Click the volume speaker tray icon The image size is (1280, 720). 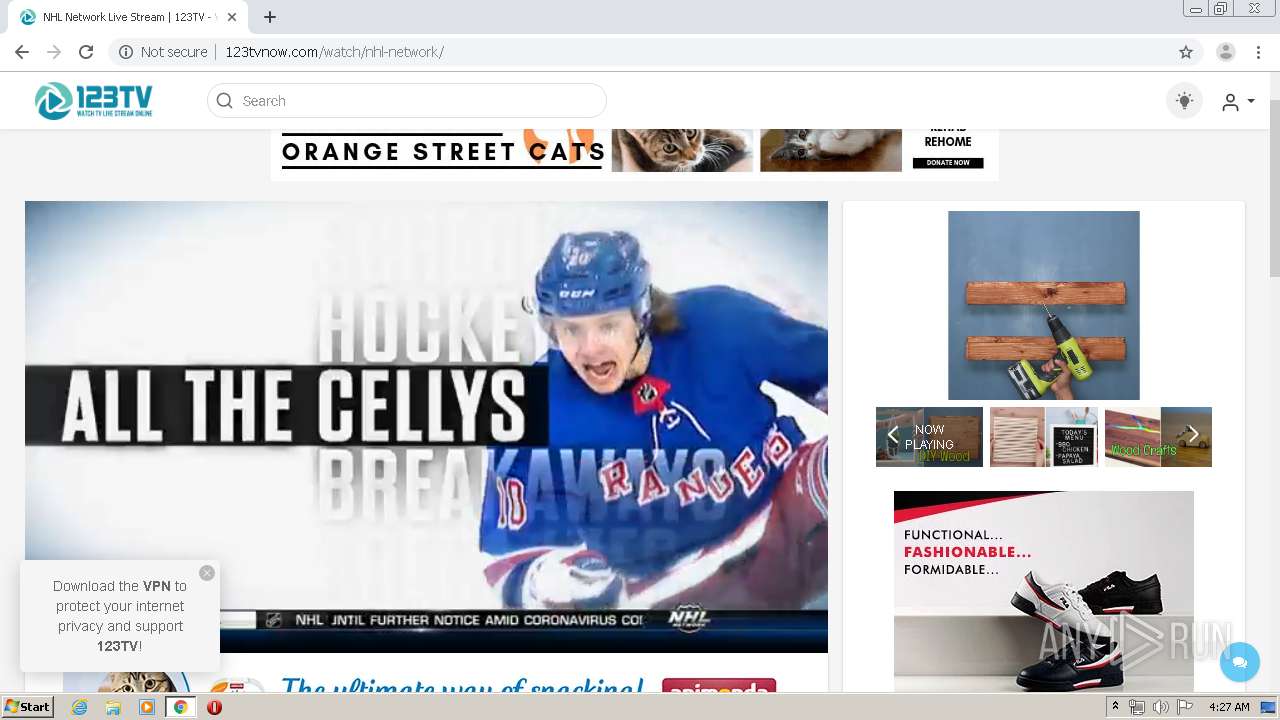point(1160,707)
